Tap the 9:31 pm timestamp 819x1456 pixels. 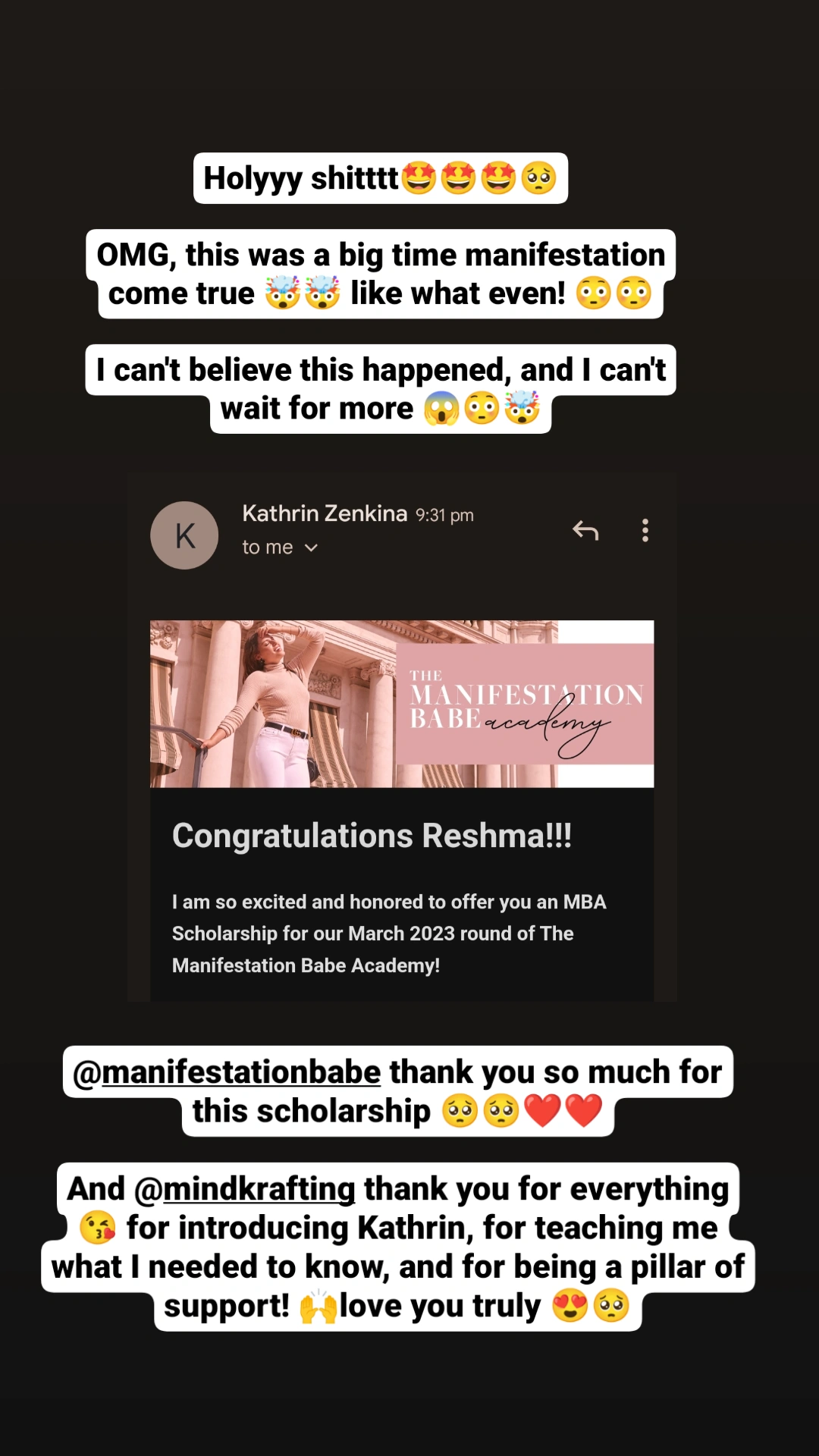click(x=444, y=516)
